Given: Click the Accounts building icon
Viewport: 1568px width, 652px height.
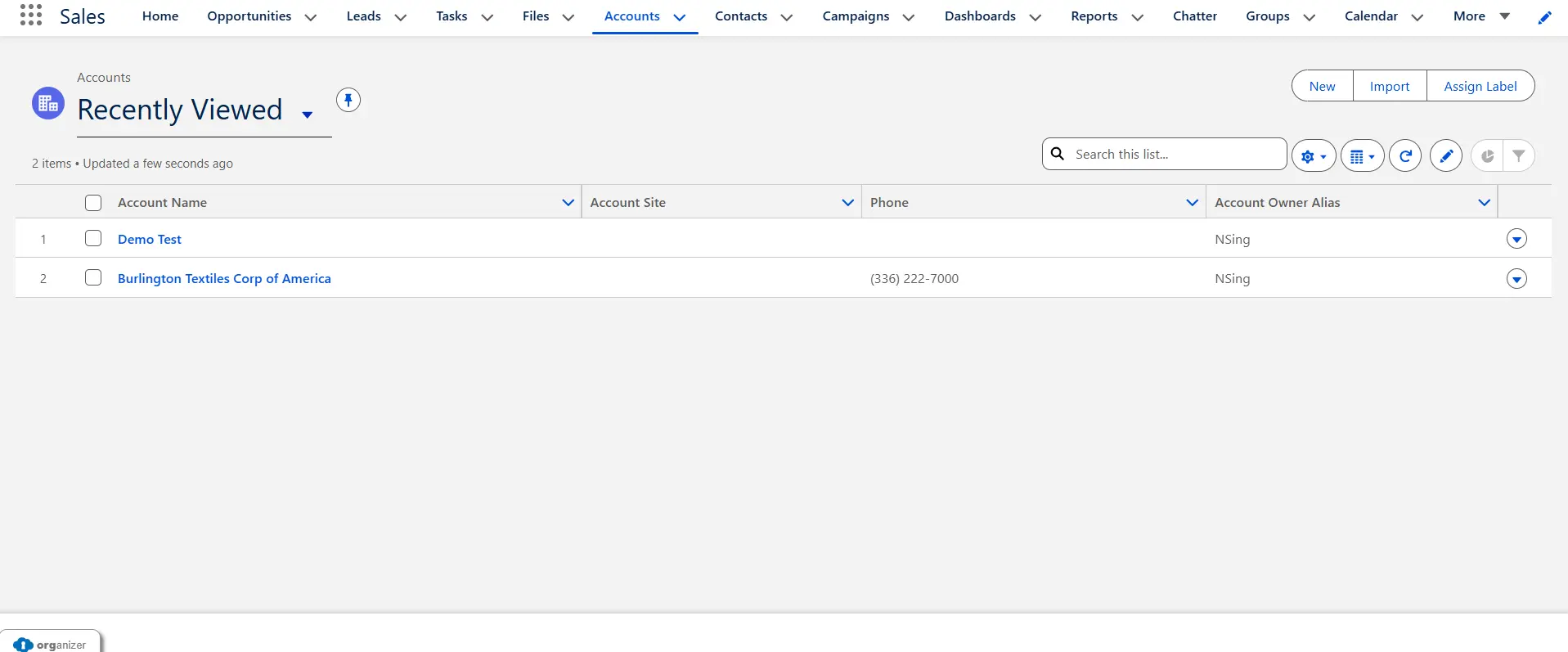Looking at the screenshot, I should tap(48, 103).
